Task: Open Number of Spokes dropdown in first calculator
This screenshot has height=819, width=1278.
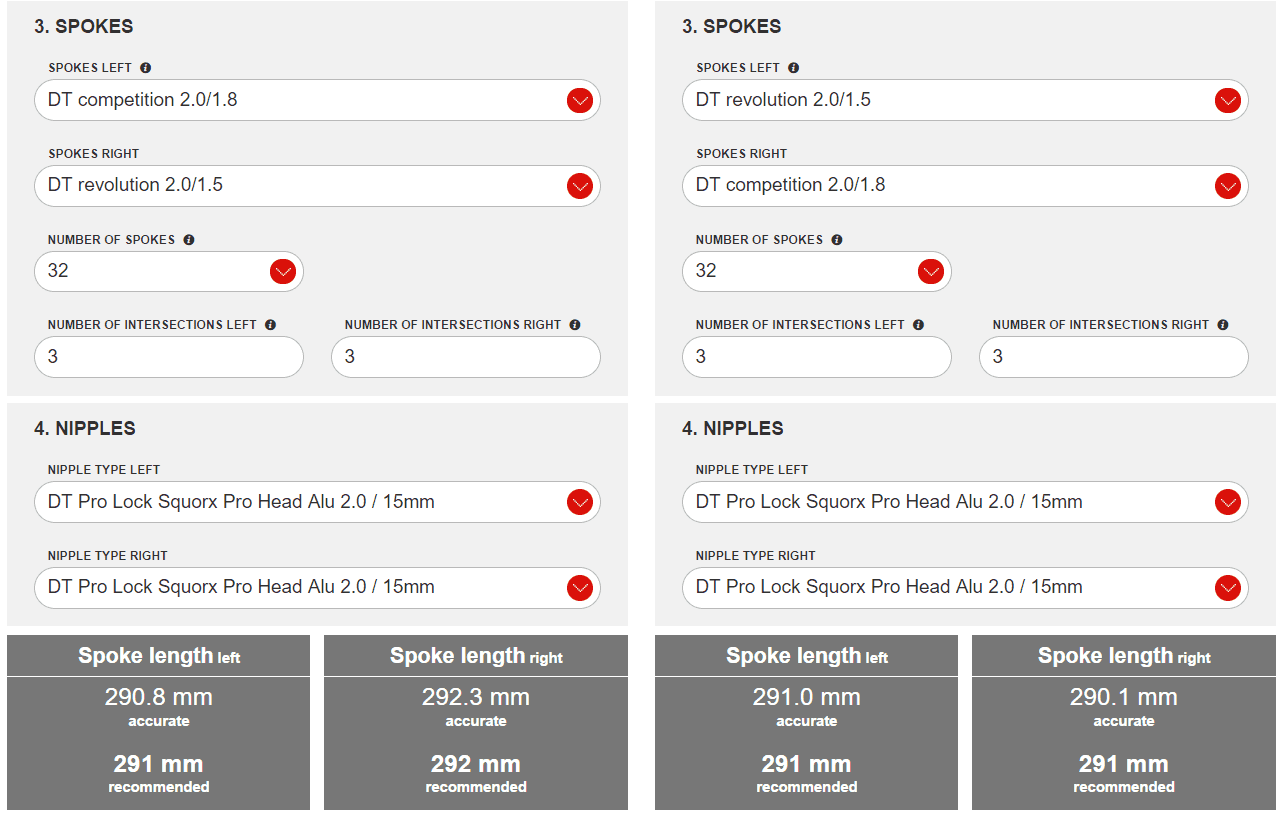Action: coord(282,271)
